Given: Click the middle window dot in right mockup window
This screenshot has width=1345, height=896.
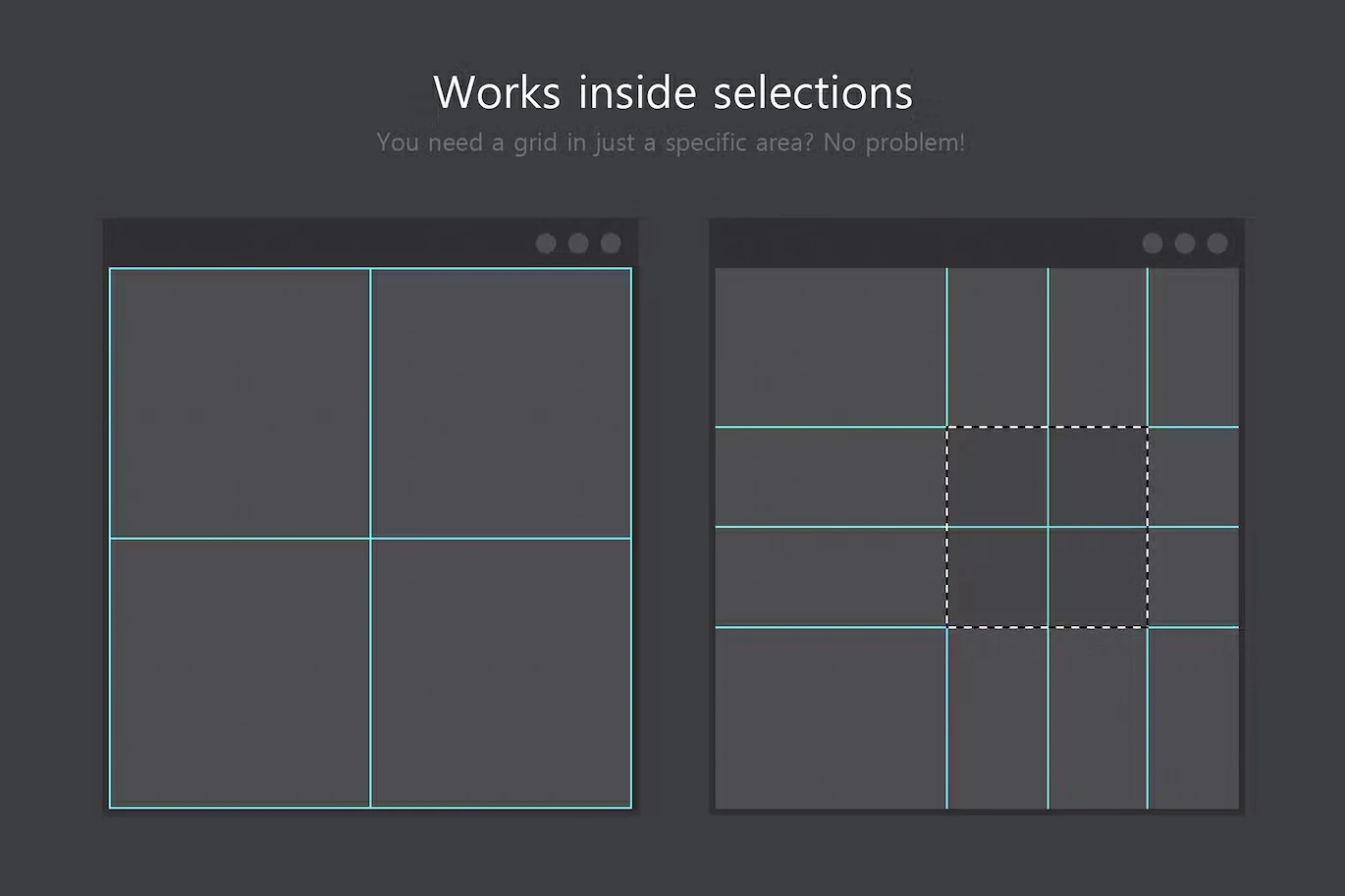Looking at the screenshot, I should coord(1185,243).
